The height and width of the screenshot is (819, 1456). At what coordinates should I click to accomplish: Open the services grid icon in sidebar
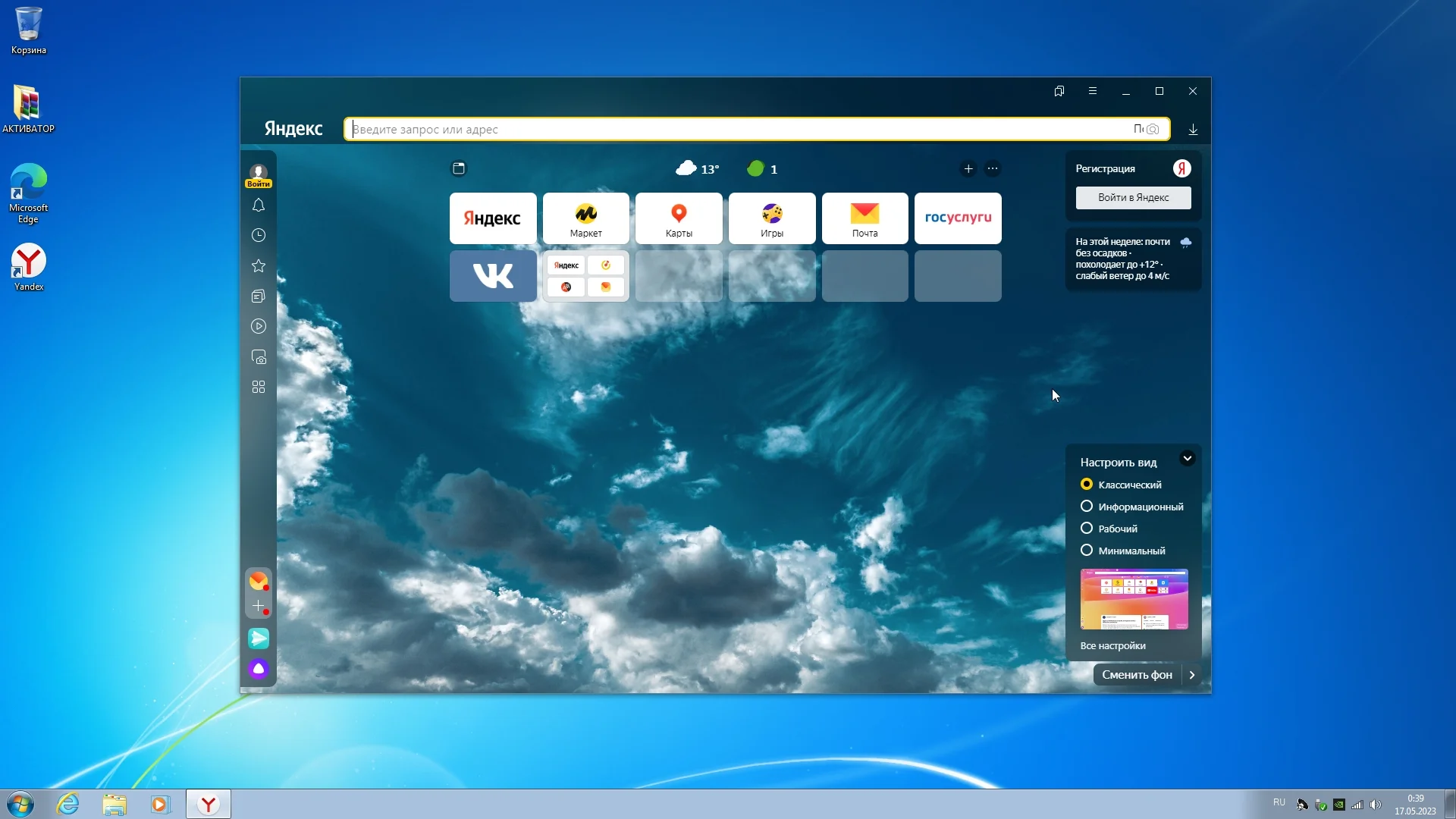(259, 388)
